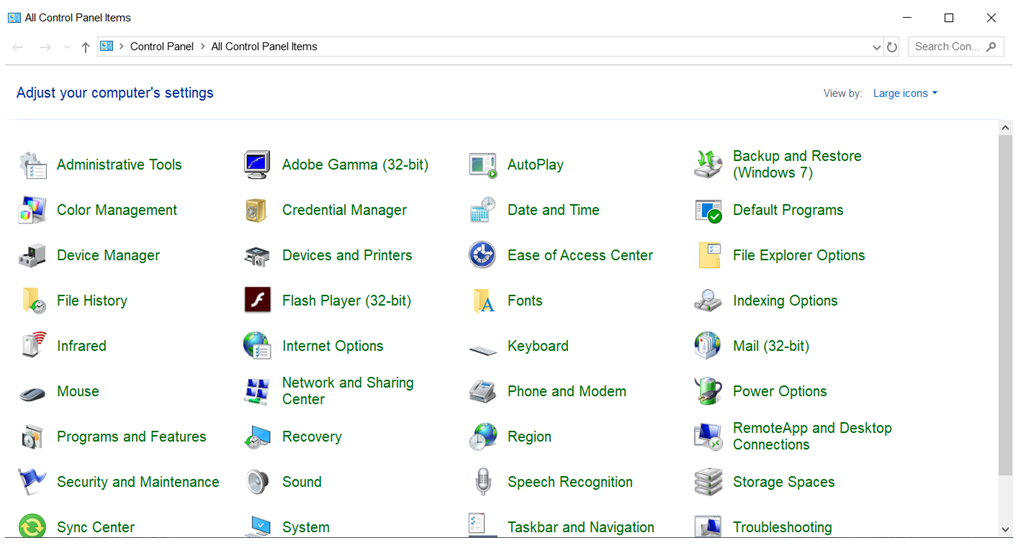Open the Flash Player icon
Screen dimensions: 1031x556
click(258, 301)
